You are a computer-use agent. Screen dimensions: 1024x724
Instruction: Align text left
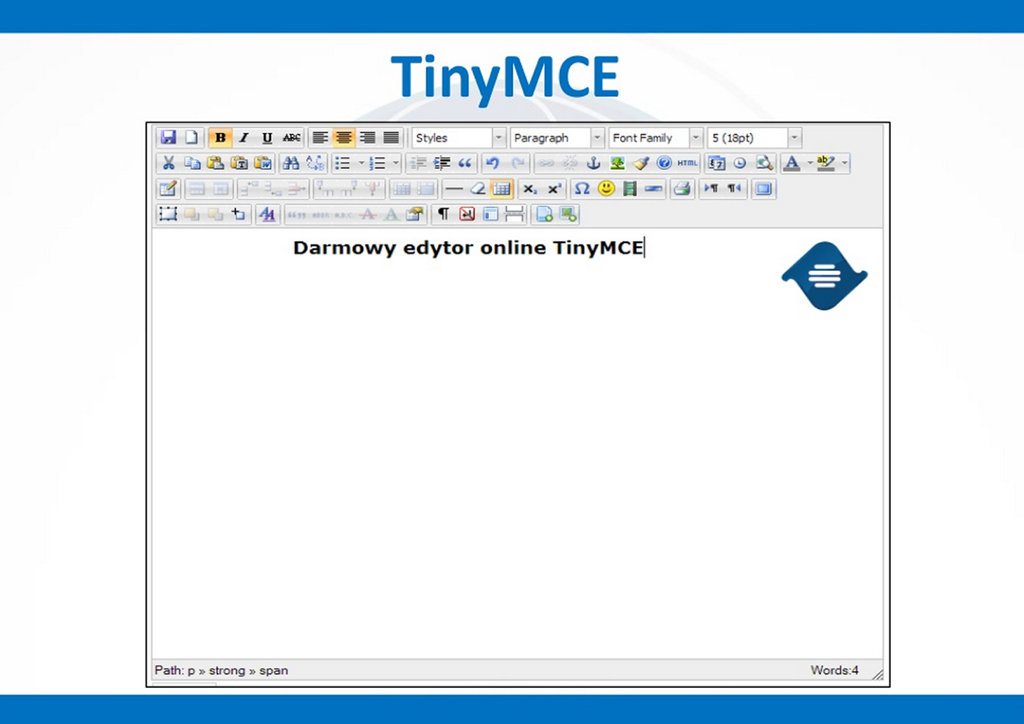point(320,137)
